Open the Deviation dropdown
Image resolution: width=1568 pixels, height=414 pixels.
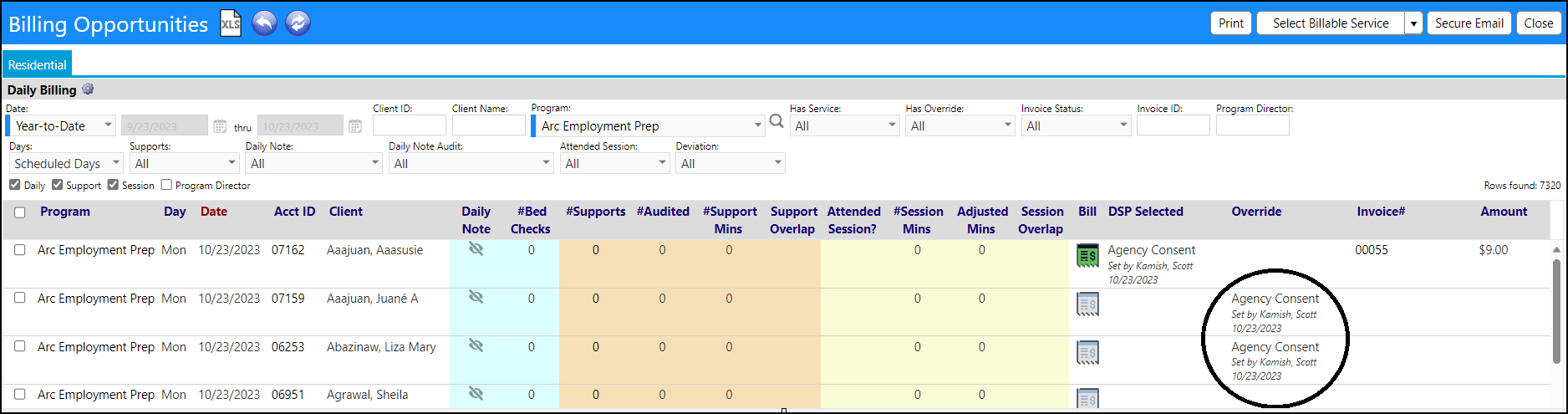click(731, 163)
